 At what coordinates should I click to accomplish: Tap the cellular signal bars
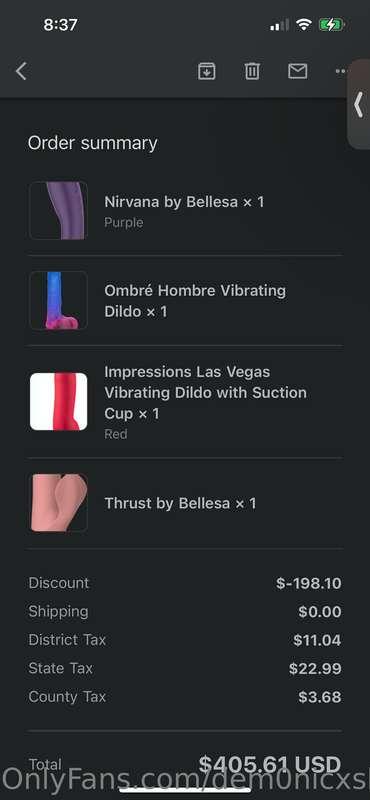pyautogui.click(x=279, y=24)
